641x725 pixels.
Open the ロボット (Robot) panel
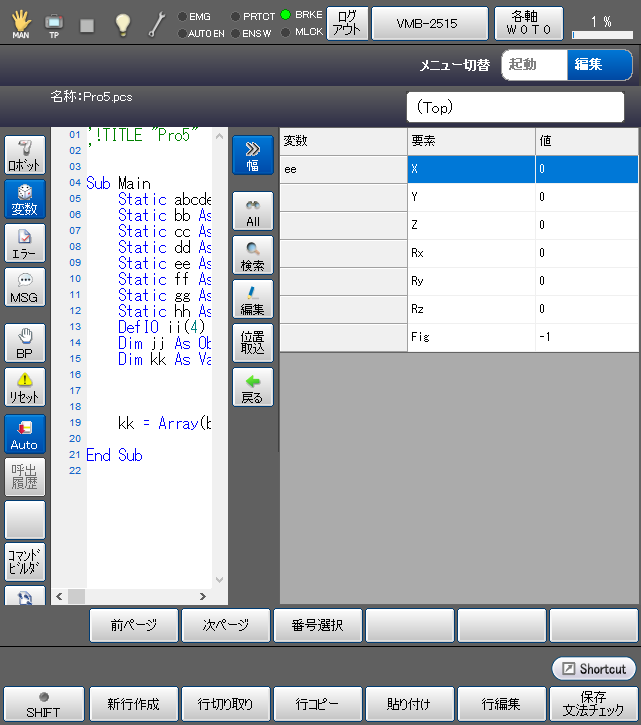pos(25,156)
